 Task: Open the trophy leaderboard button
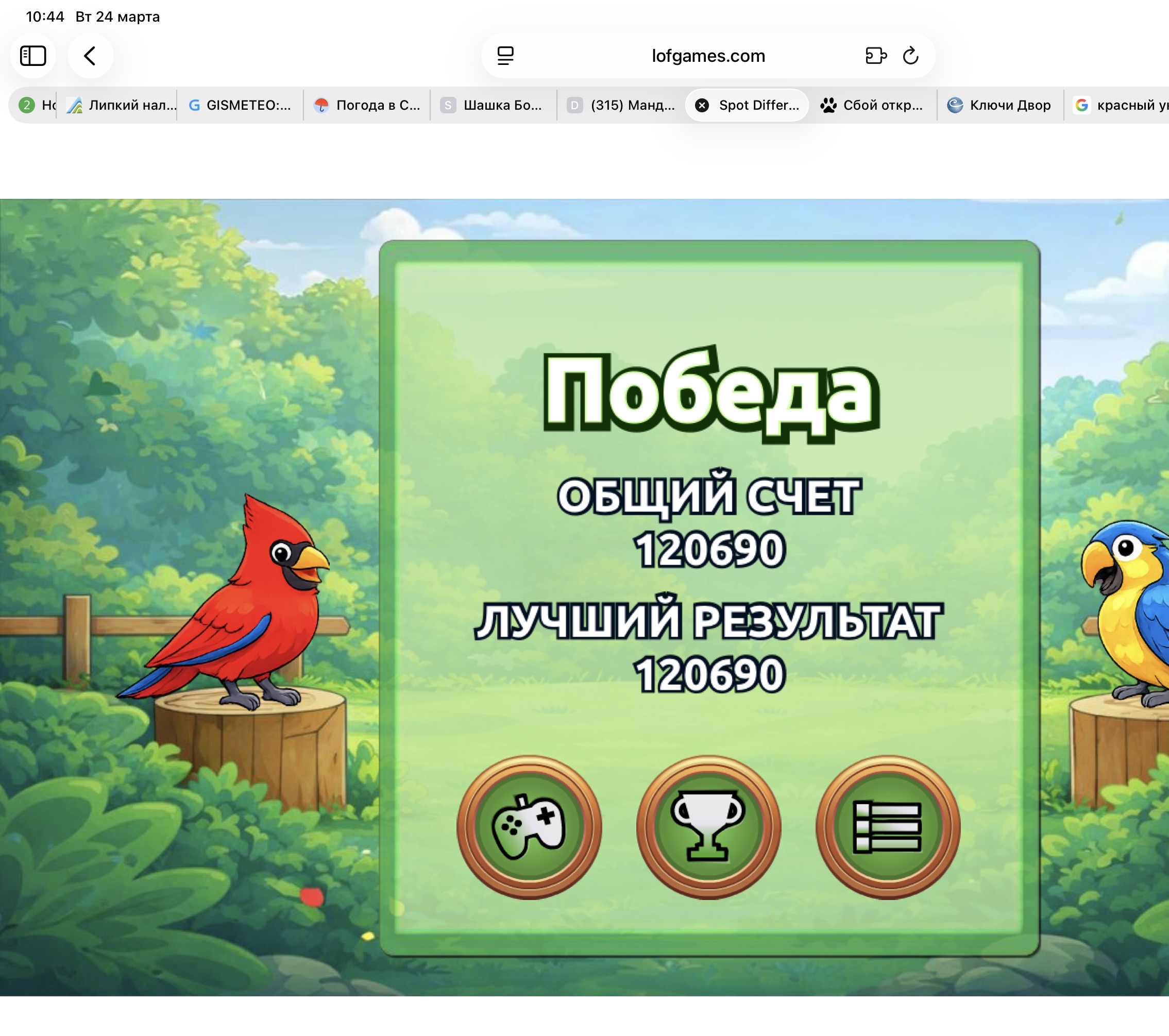coord(708,827)
